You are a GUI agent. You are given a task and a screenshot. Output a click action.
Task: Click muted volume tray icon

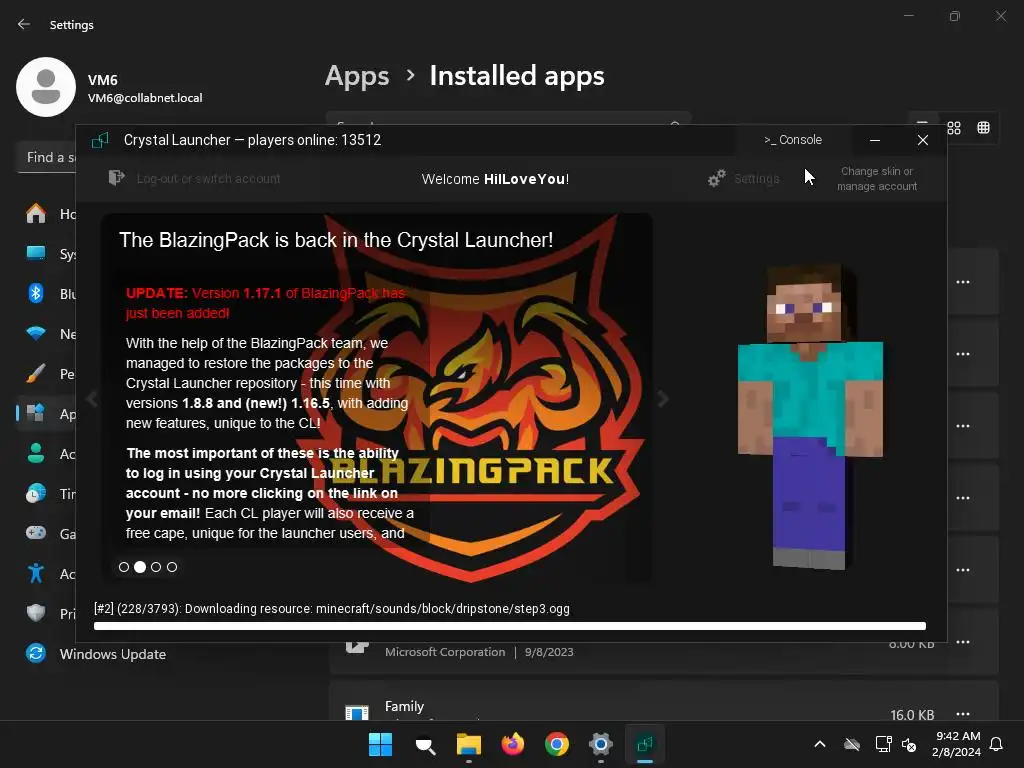[x=909, y=744]
